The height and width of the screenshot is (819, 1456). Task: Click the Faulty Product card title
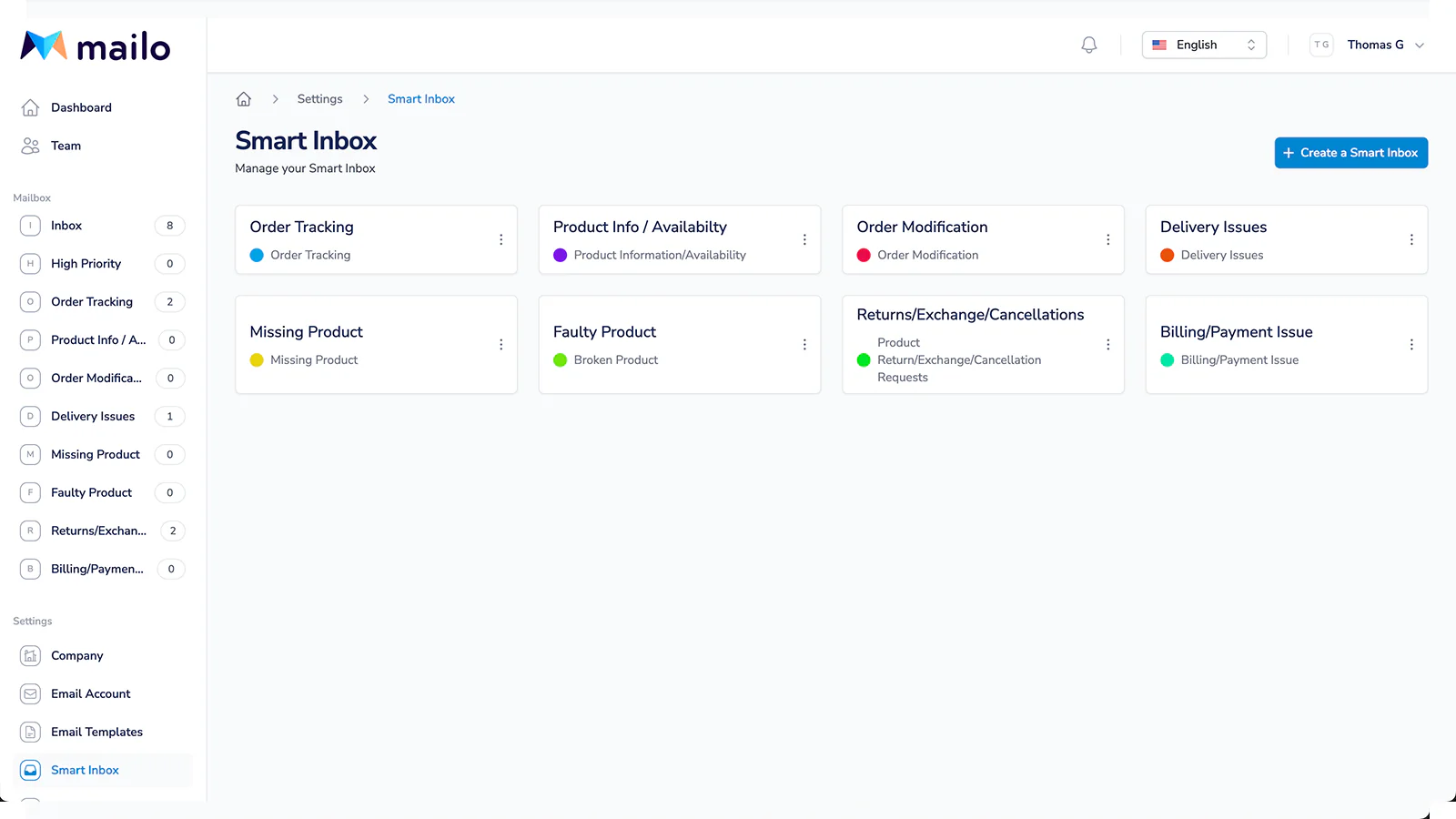tap(604, 332)
